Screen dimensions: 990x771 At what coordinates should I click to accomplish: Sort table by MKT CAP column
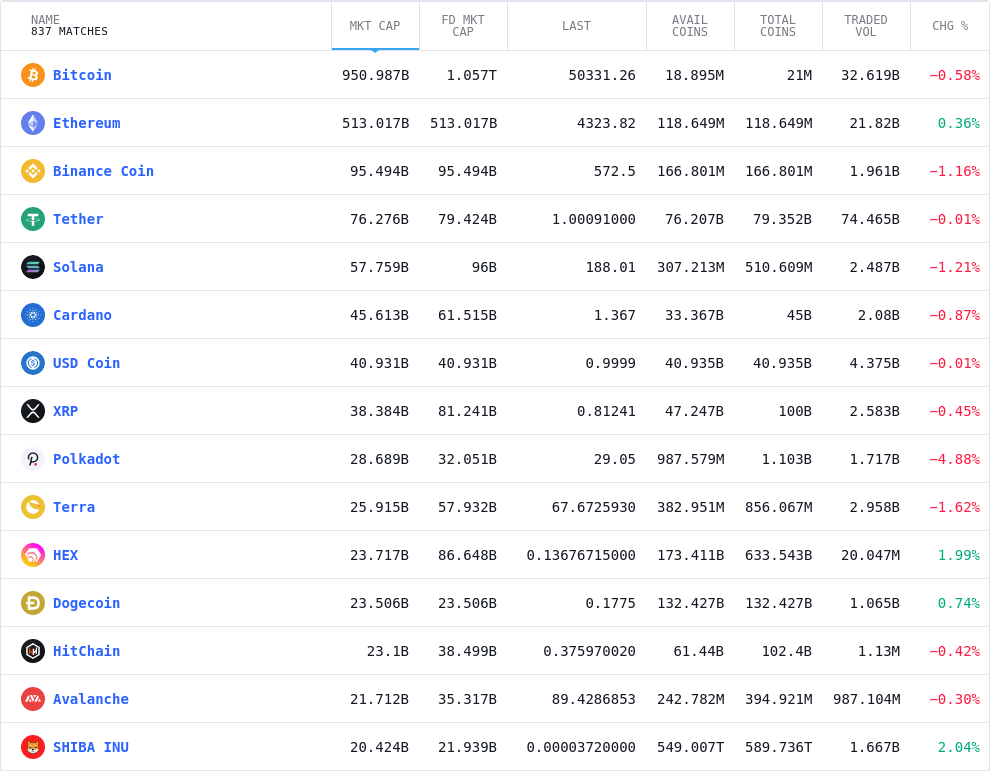[374, 26]
